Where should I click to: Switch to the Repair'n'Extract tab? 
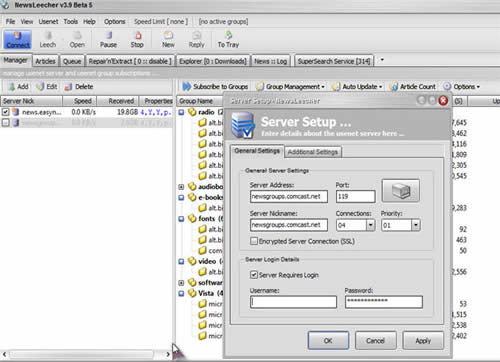coord(130,61)
